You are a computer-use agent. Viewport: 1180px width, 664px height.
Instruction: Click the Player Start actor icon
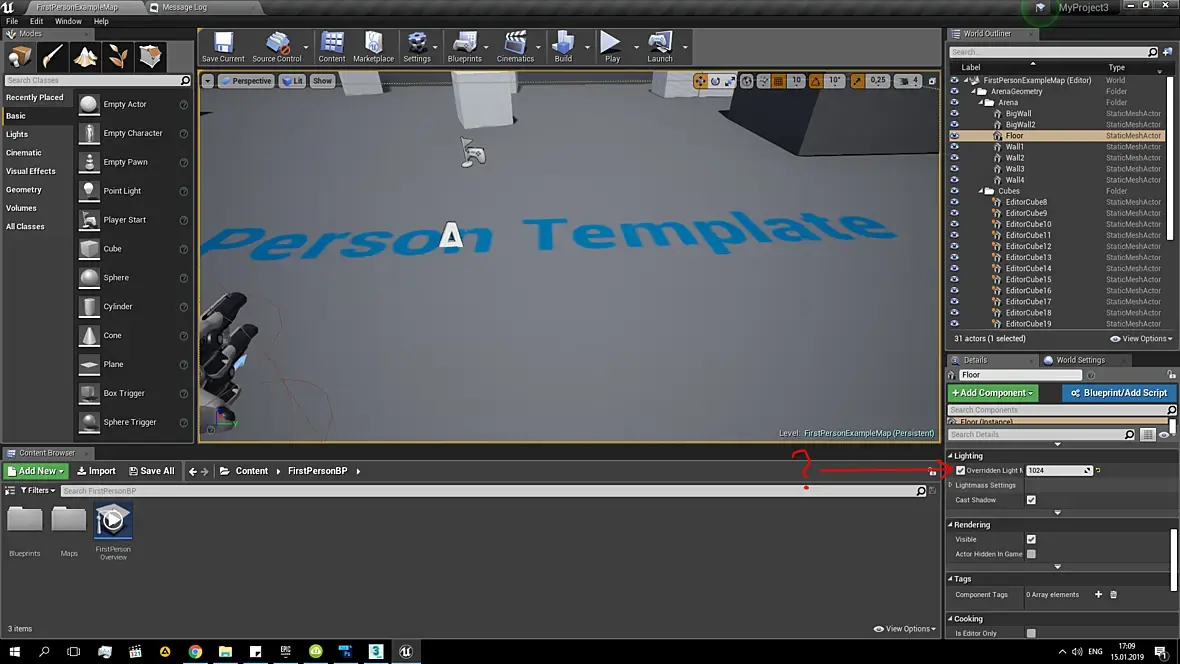(89, 220)
